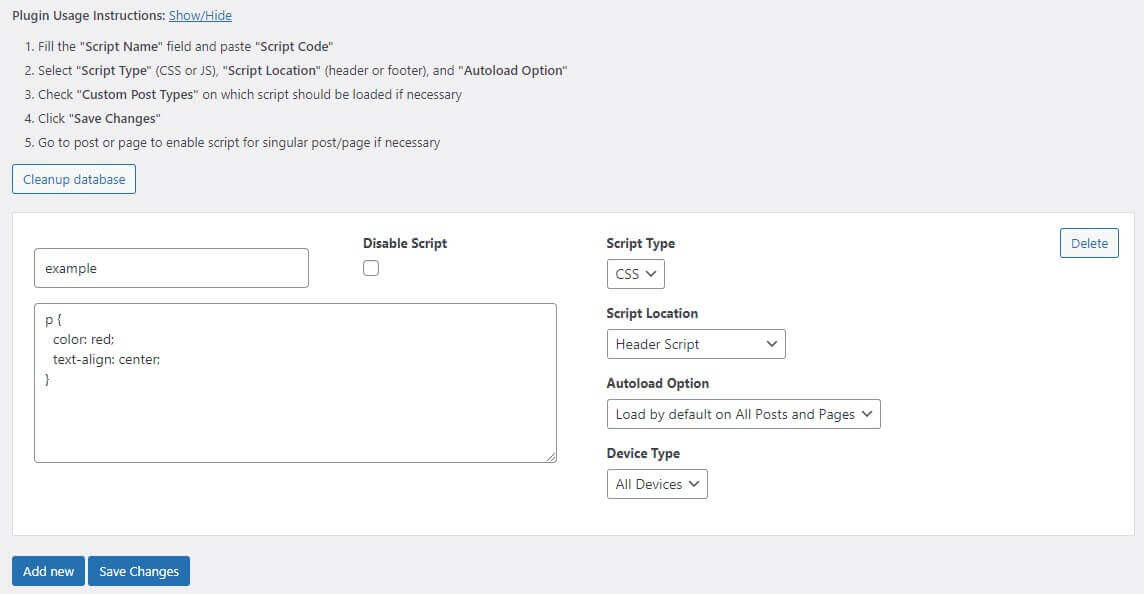This screenshot has height=594, width=1144.
Task: Click the "Script Type" label
Action: (640, 243)
